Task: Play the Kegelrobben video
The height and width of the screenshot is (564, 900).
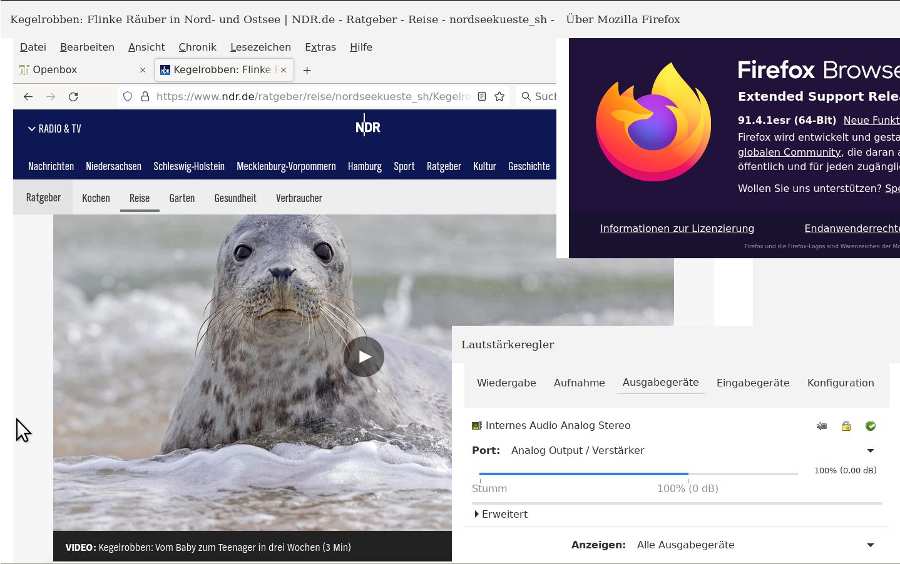Action: tap(364, 357)
